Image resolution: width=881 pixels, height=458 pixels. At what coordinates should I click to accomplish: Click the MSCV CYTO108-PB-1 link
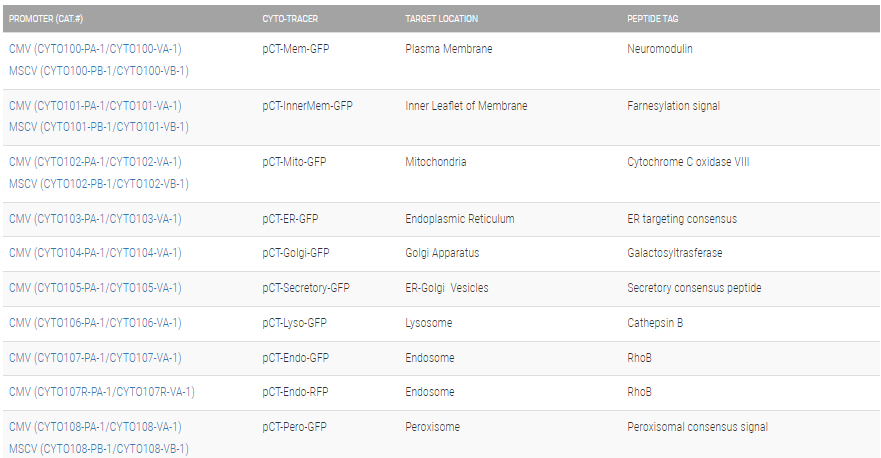[x=98, y=449]
